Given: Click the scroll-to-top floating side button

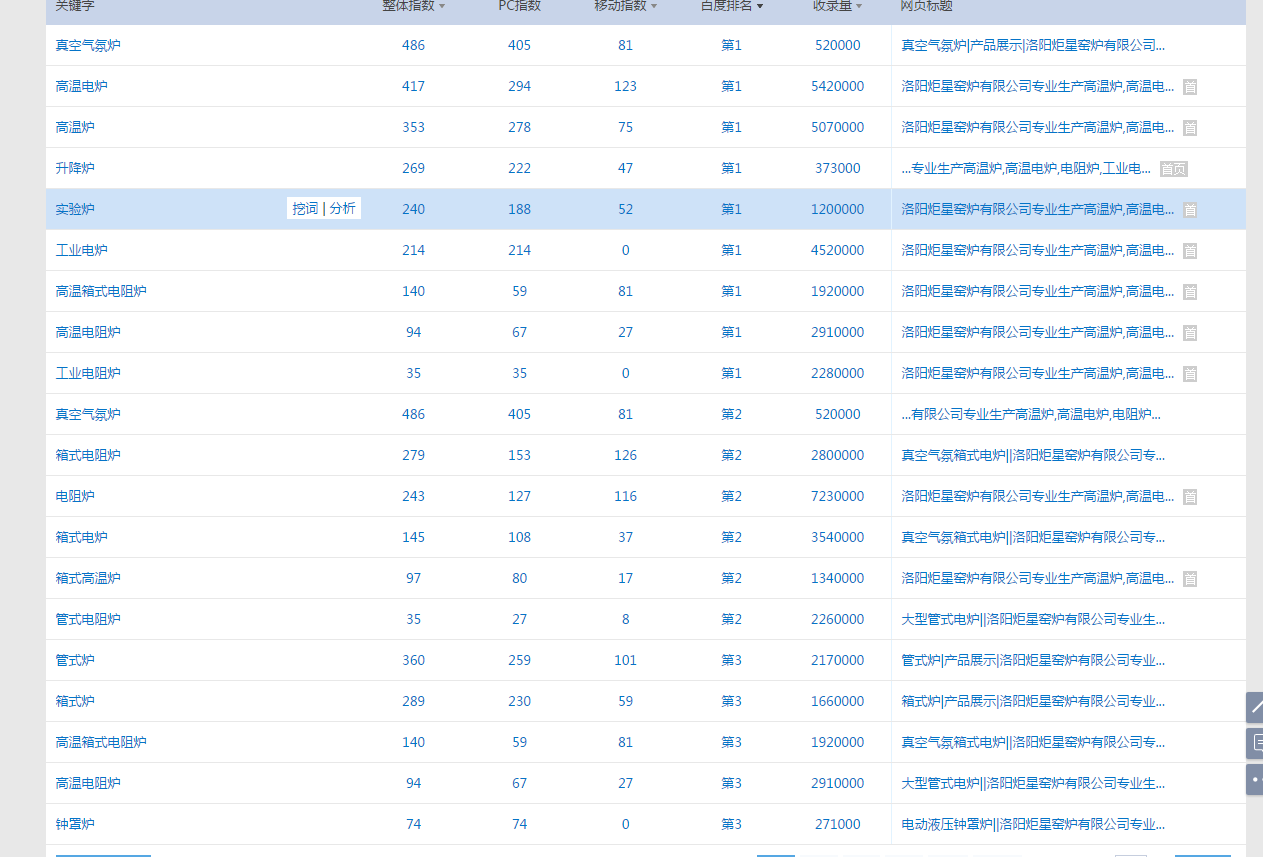Looking at the screenshot, I should click(x=1255, y=707).
